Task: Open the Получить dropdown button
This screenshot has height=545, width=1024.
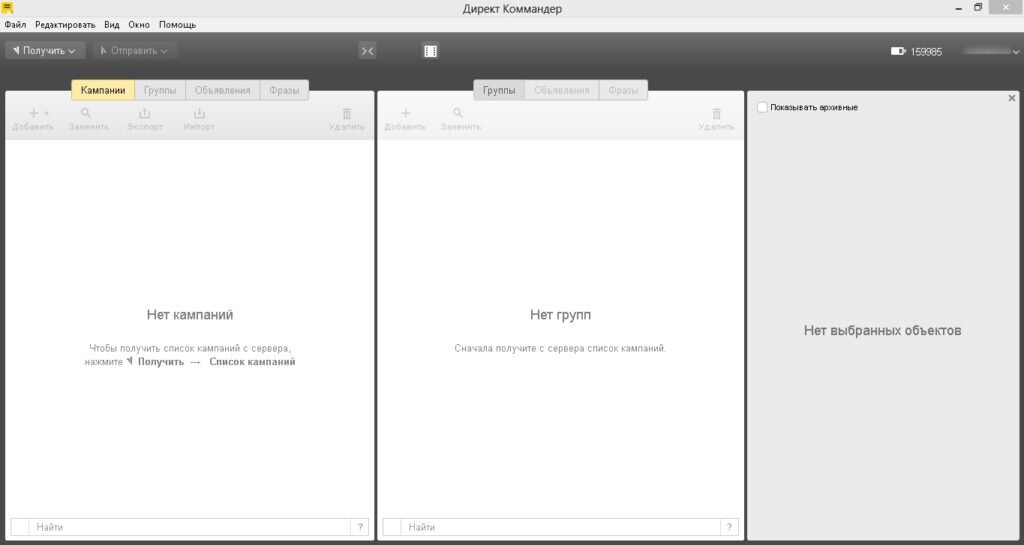Action: pos(45,50)
